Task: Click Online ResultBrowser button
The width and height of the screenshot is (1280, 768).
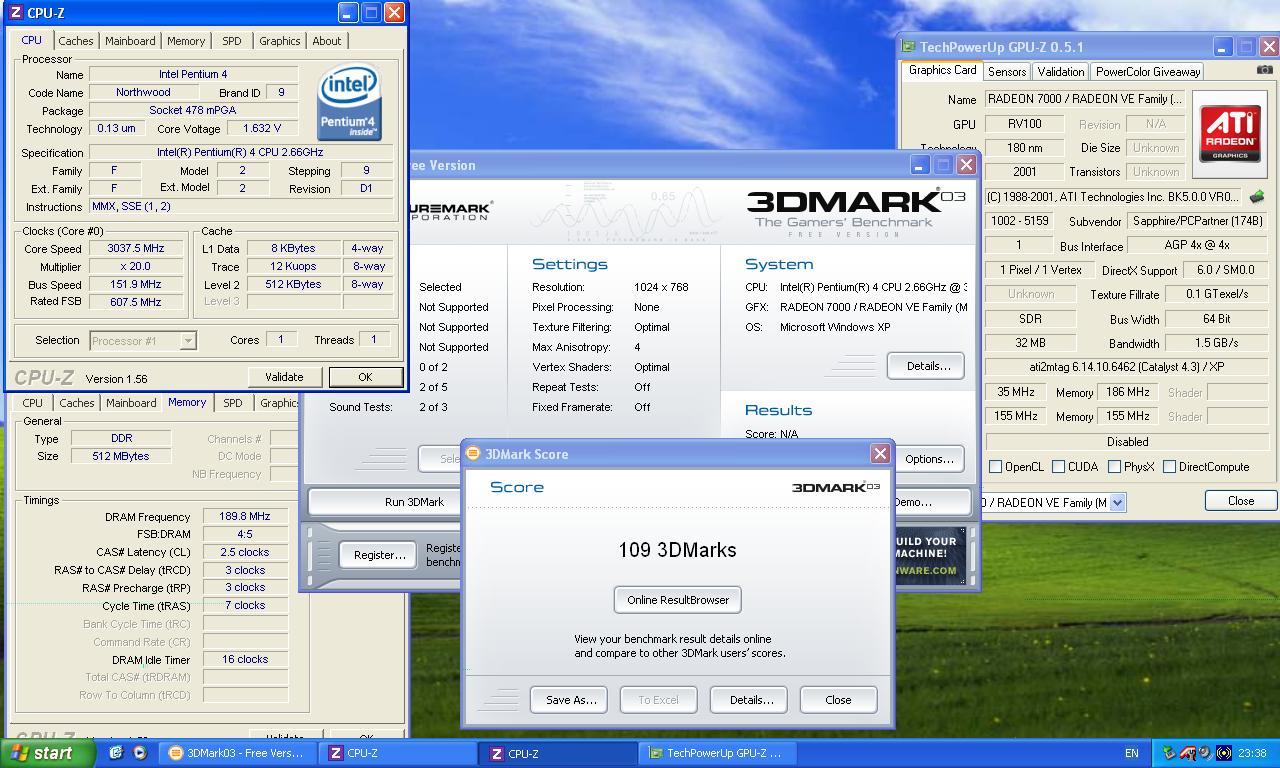Action: (678, 600)
